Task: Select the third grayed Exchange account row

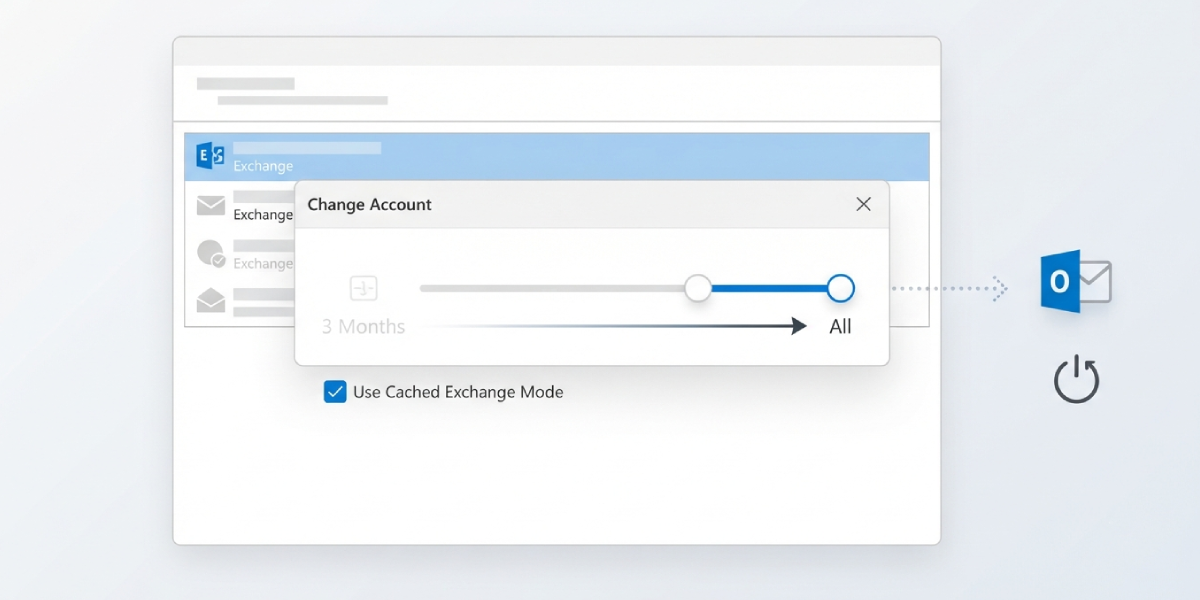Action: [x=241, y=255]
